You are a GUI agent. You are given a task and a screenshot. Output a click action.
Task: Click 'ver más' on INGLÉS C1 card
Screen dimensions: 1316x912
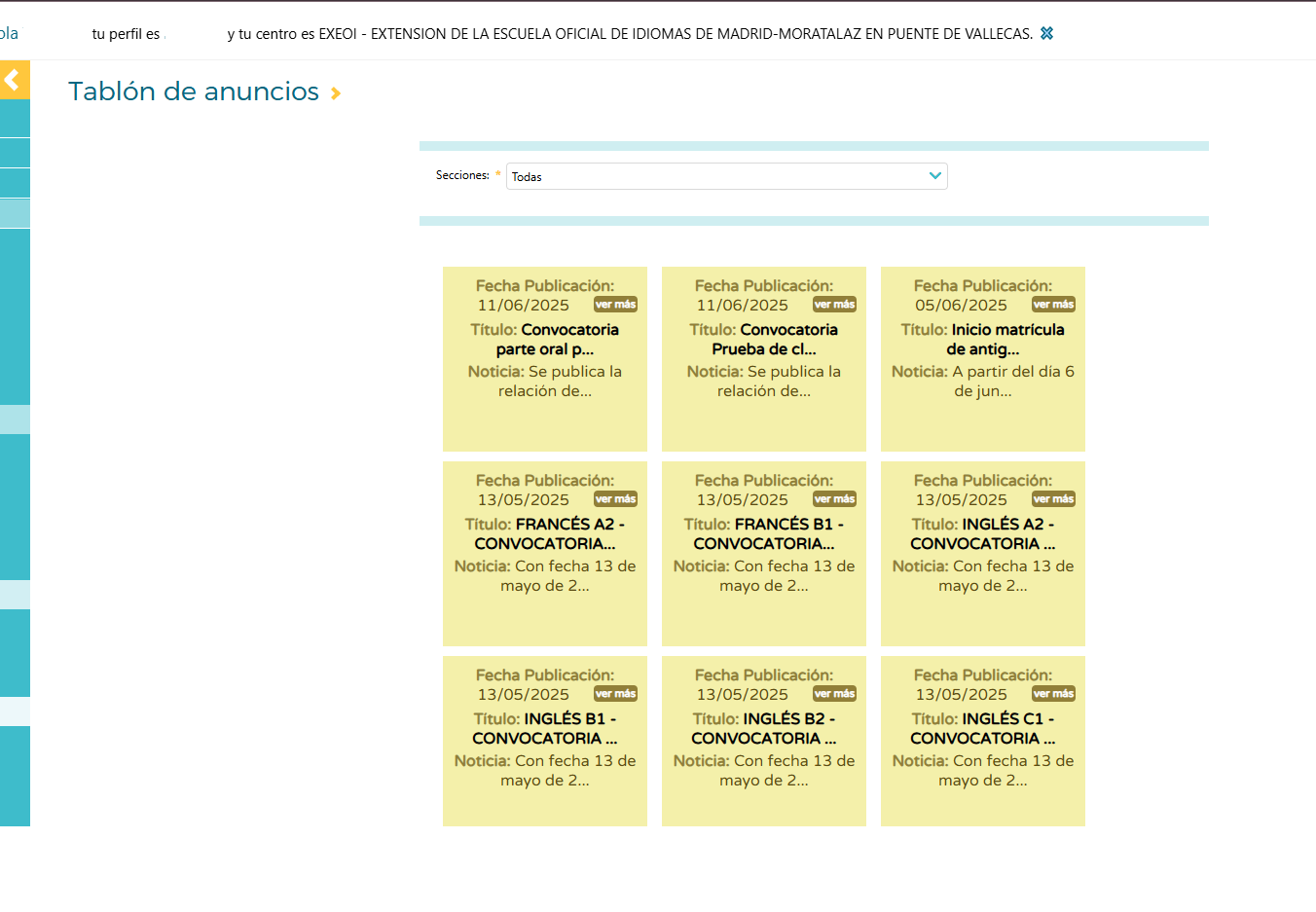(1054, 694)
